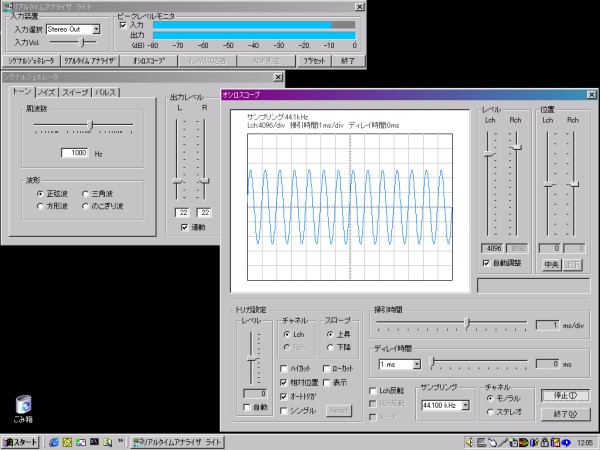
Task: Click the 終了 button in main window
Action: tap(348, 61)
